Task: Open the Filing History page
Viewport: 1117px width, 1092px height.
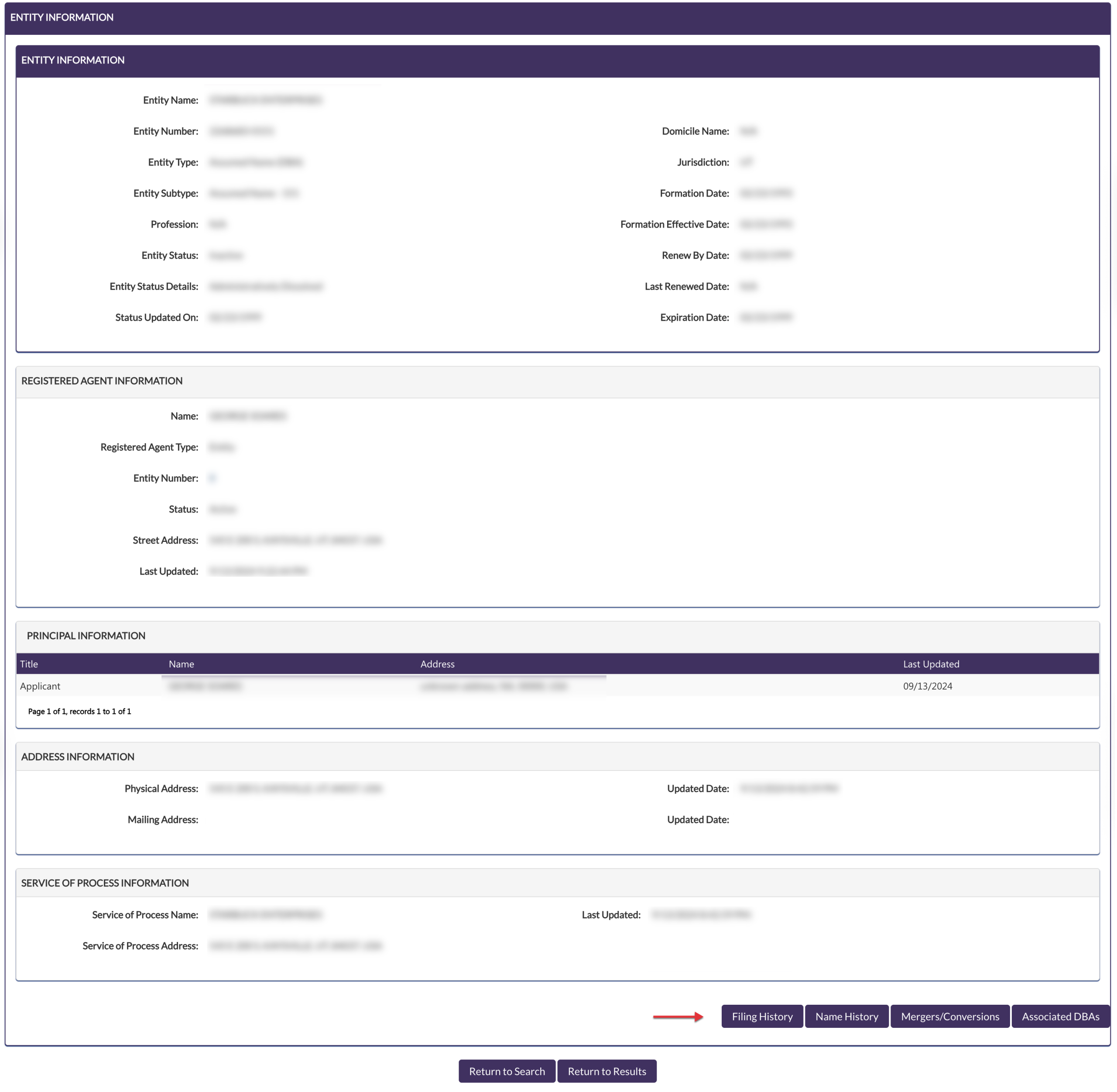Action: [x=761, y=1016]
